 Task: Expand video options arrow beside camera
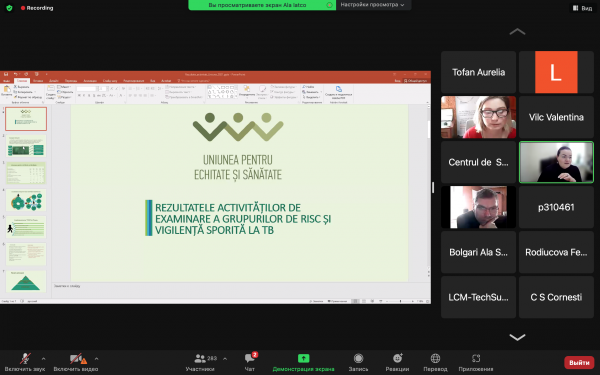96,359
